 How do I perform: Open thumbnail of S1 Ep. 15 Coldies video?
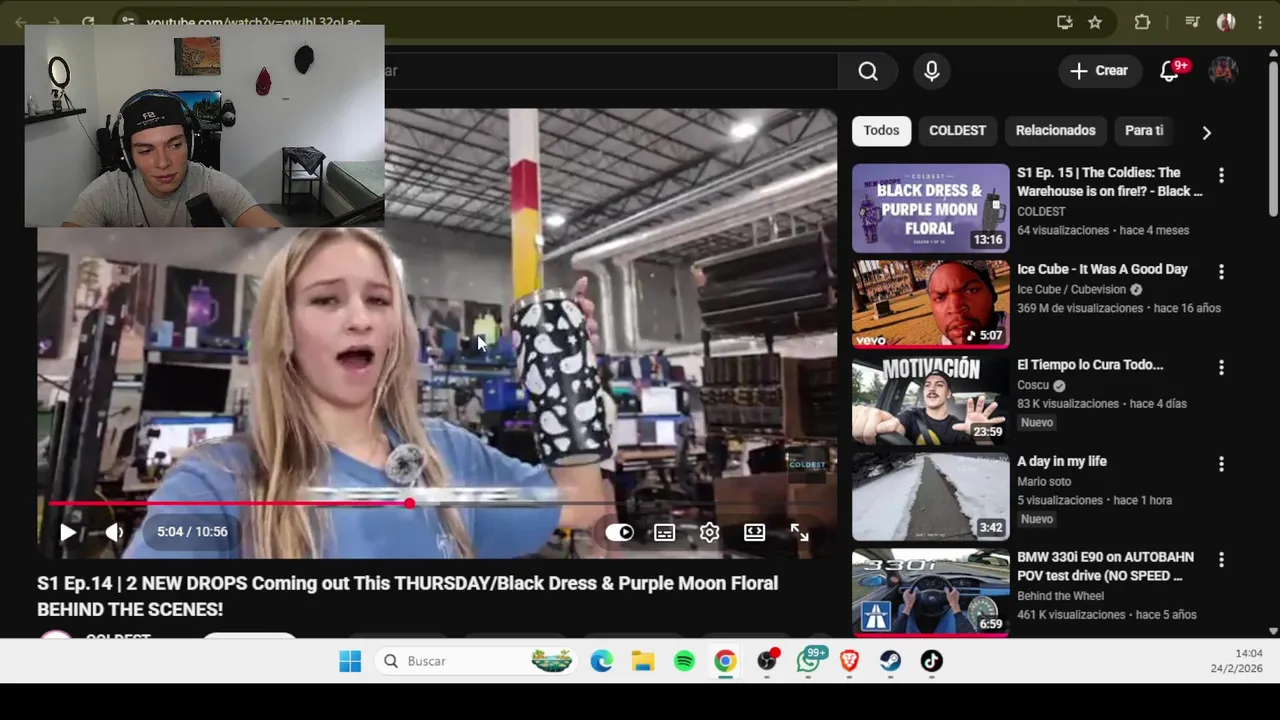tap(931, 208)
